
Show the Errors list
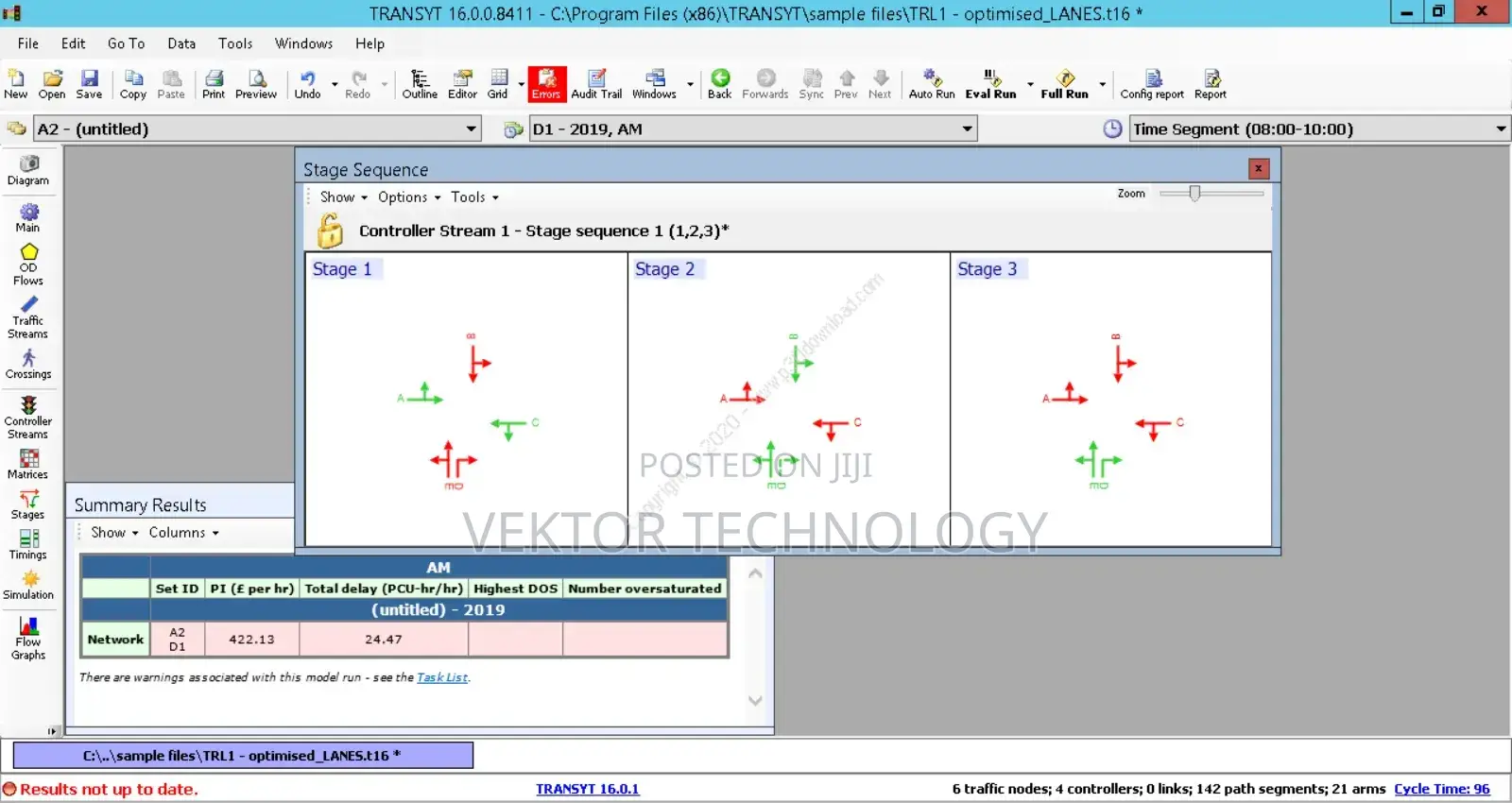coord(546,83)
